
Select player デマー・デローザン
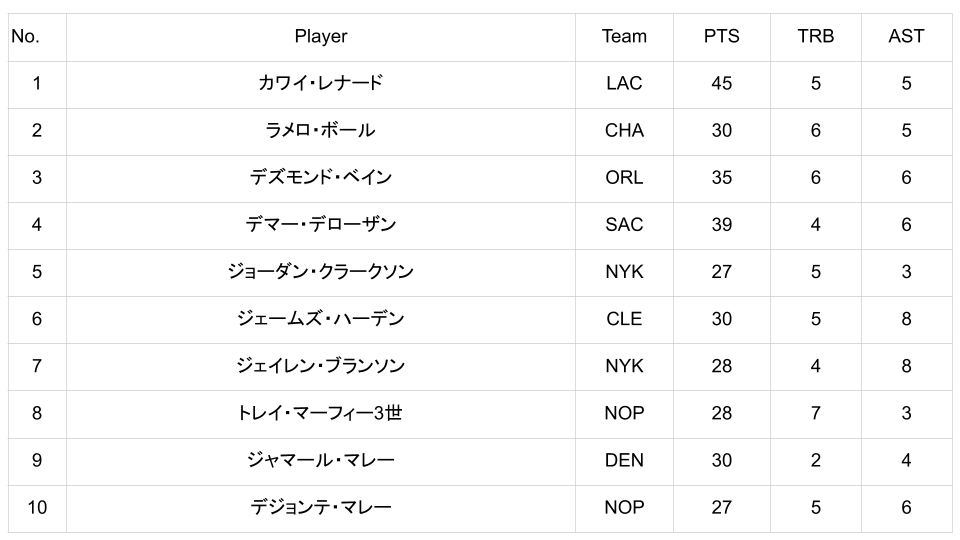pyautogui.click(x=320, y=225)
